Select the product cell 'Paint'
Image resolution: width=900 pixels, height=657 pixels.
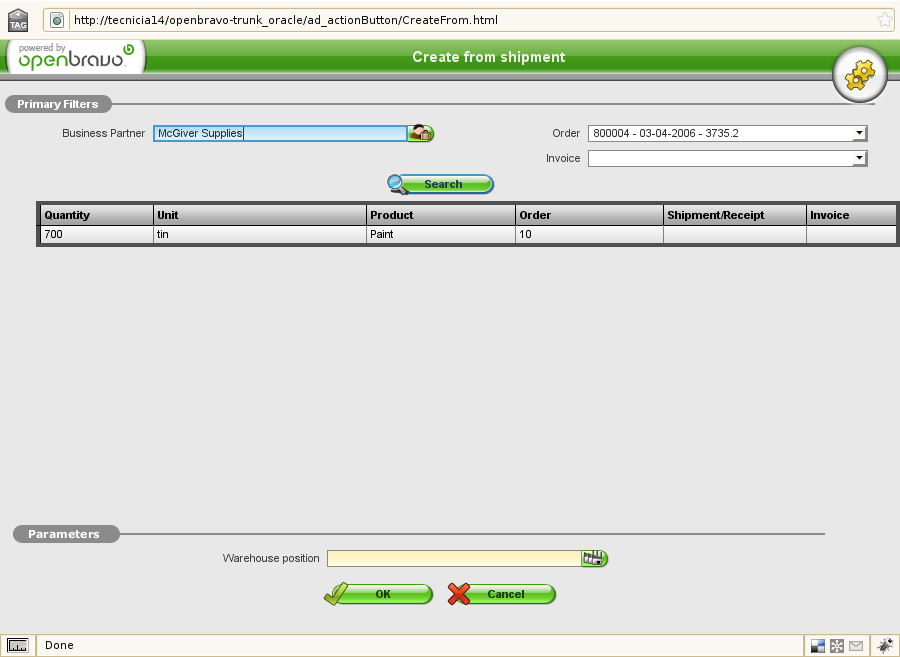click(x=441, y=234)
